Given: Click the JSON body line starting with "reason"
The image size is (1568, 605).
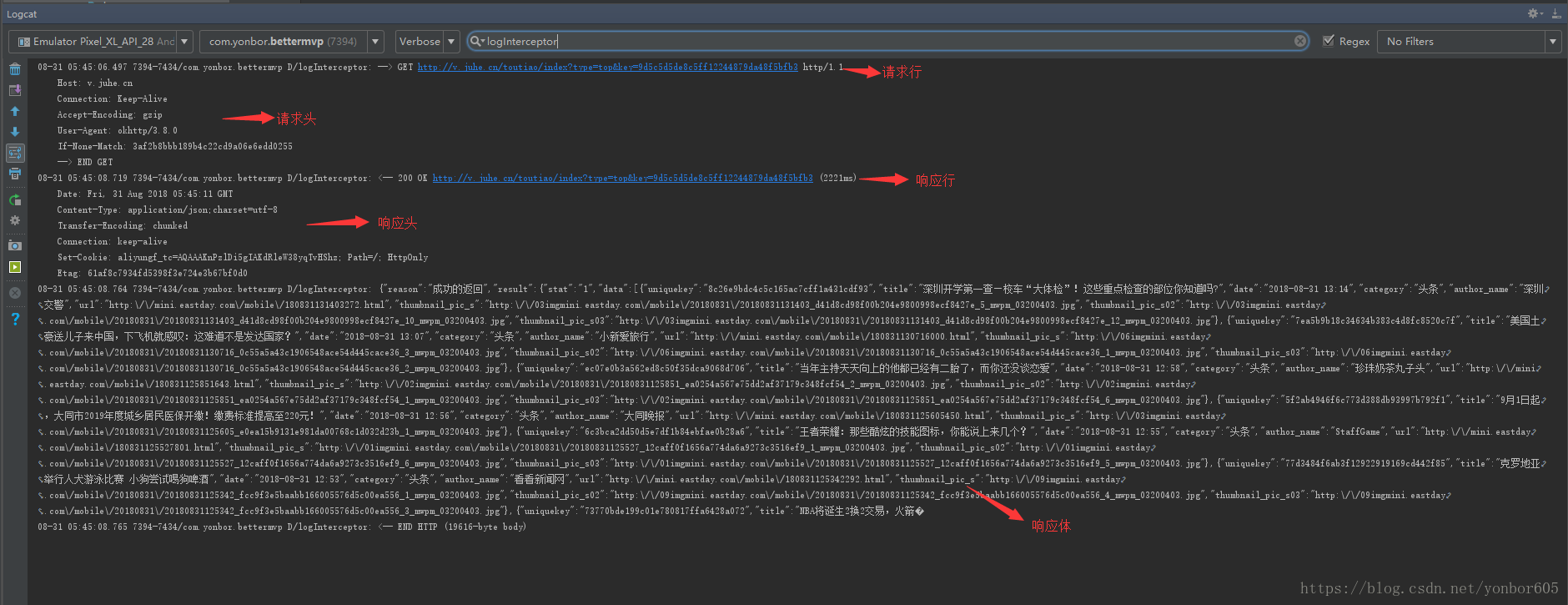Looking at the screenshot, I should [792, 289].
